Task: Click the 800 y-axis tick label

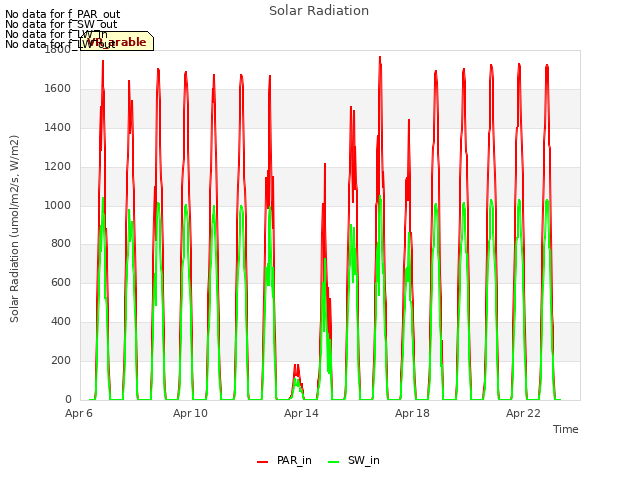Action: coord(61,244)
